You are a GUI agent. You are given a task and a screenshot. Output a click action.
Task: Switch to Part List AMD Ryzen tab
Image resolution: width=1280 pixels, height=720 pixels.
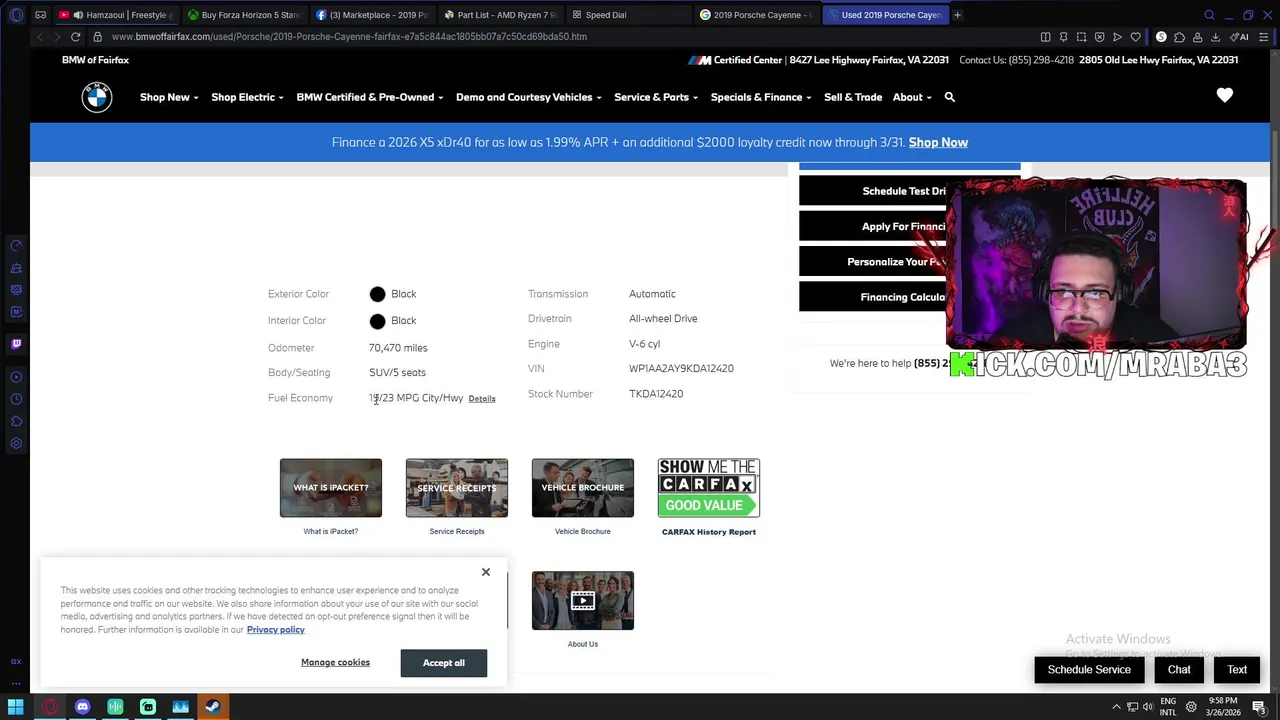(x=500, y=15)
